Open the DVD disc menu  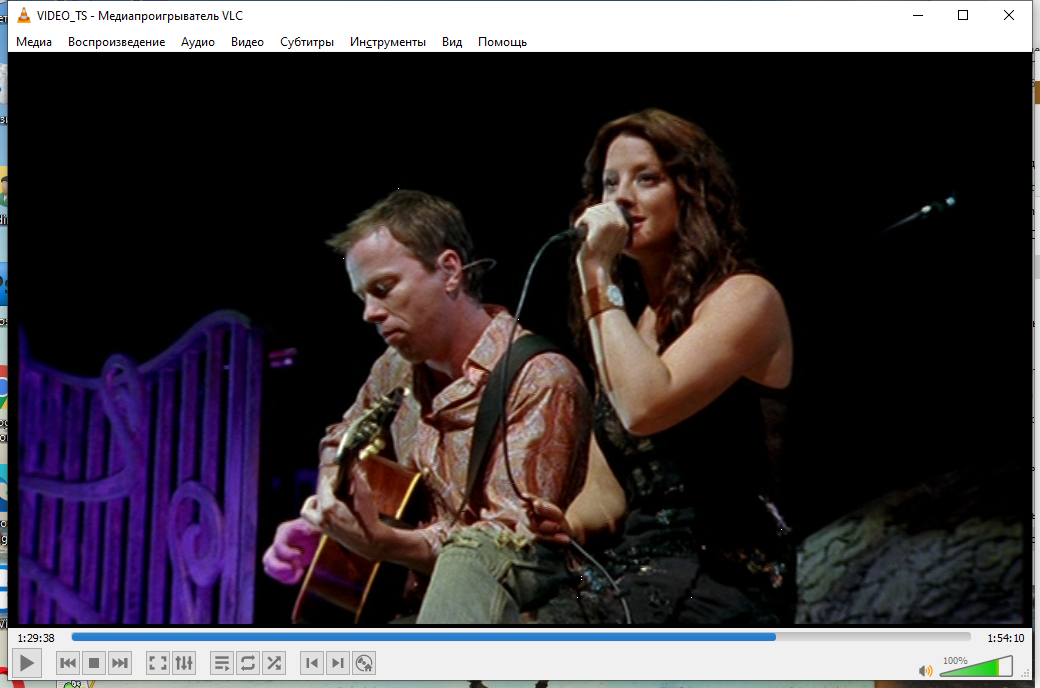(x=363, y=663)
